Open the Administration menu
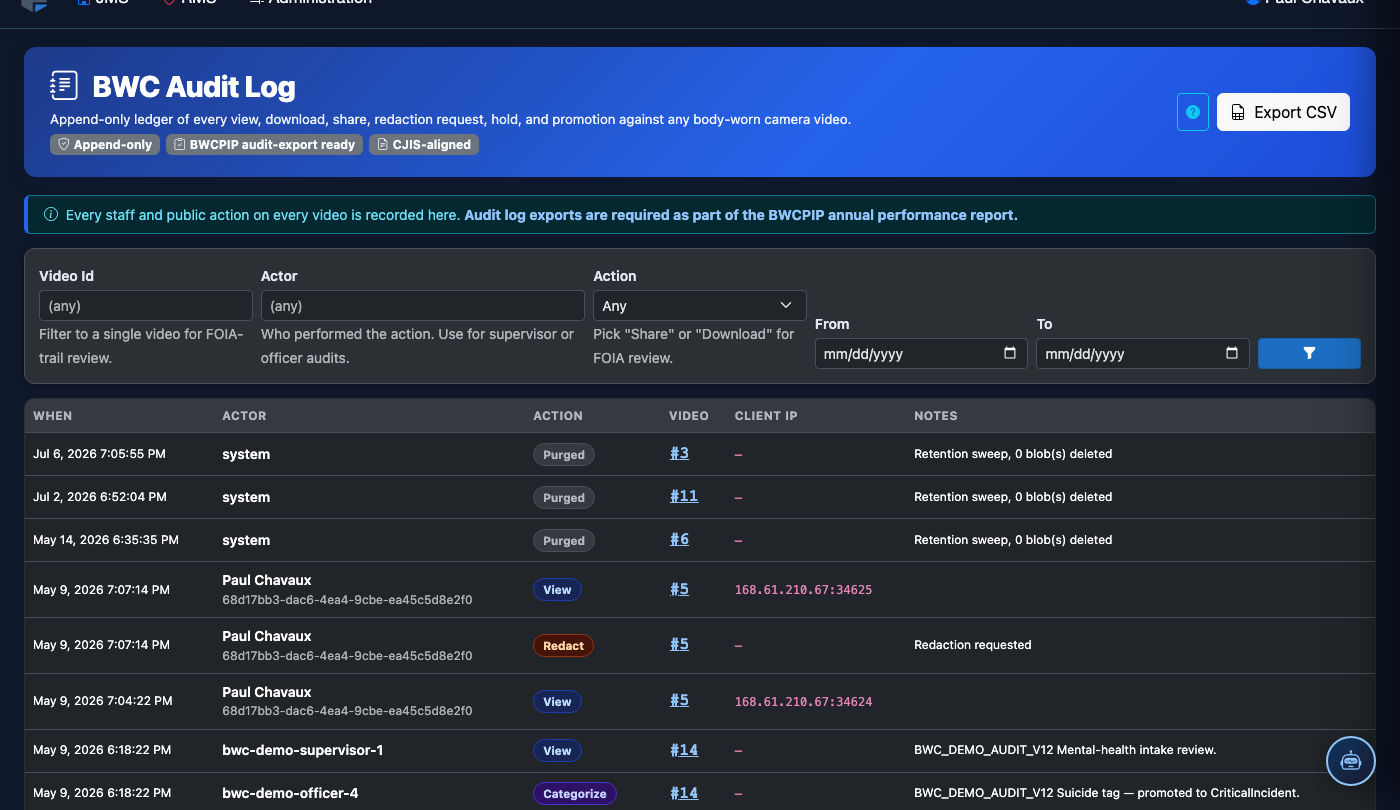Image resolution: width=1400 pixels, height=810 pixels. 310,3
